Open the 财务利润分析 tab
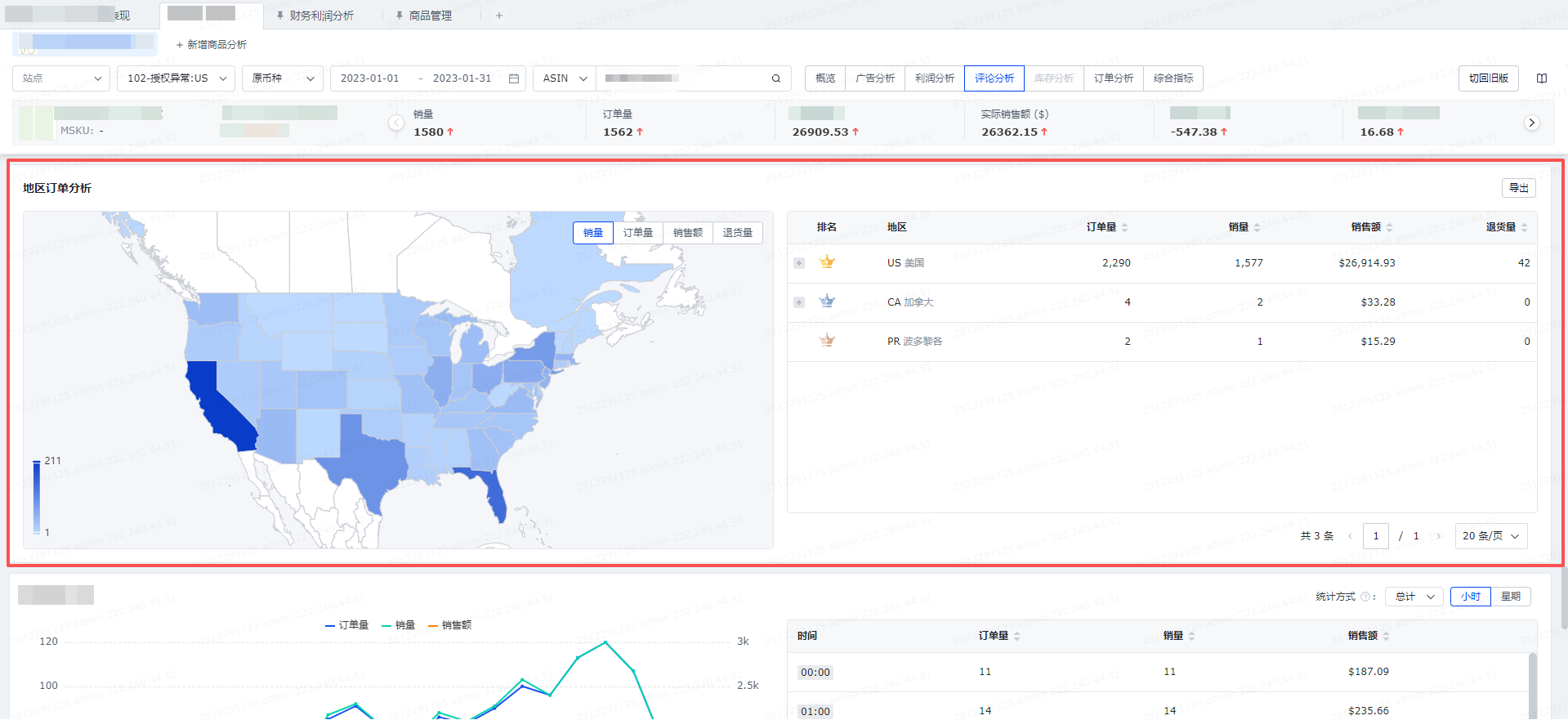 320,16
